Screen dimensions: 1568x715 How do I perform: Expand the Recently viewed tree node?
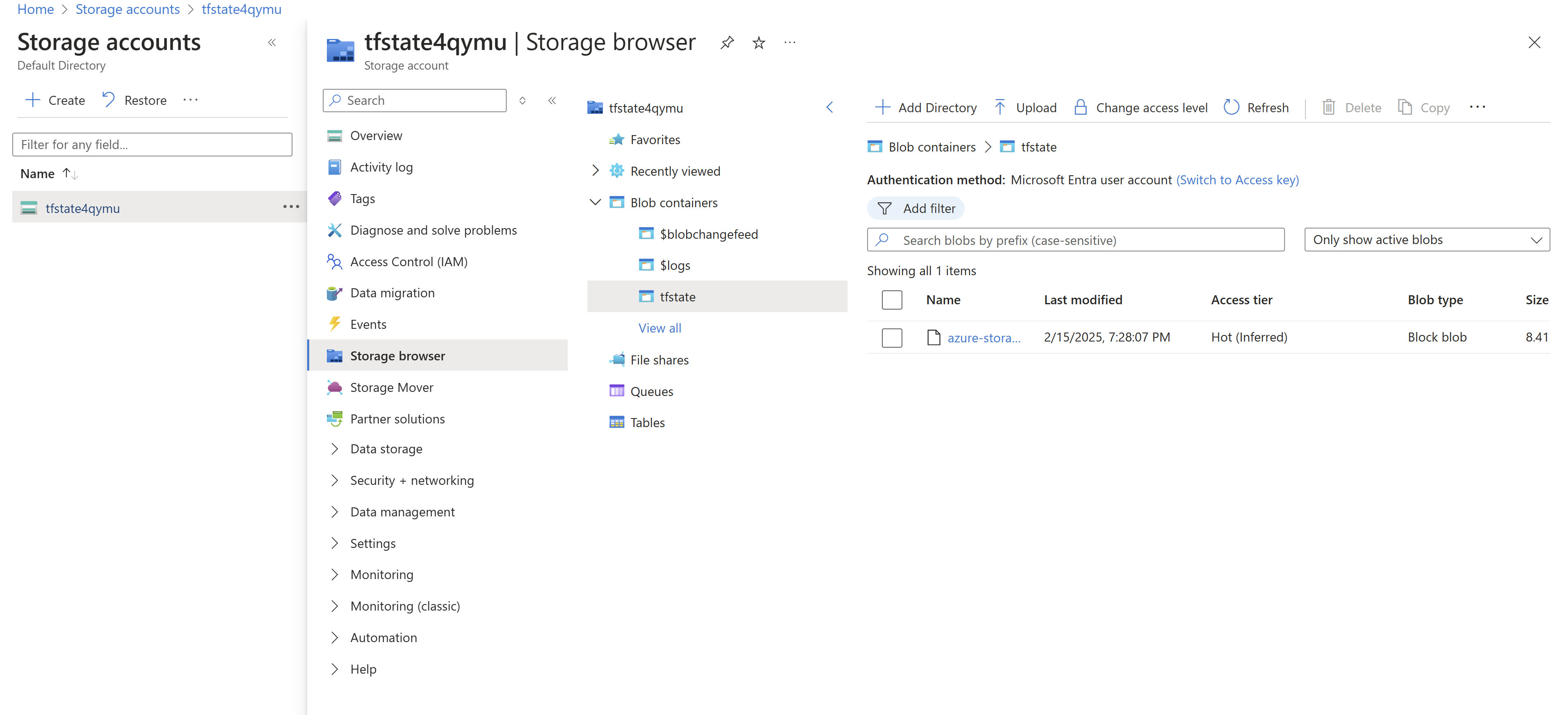(595, 171)
